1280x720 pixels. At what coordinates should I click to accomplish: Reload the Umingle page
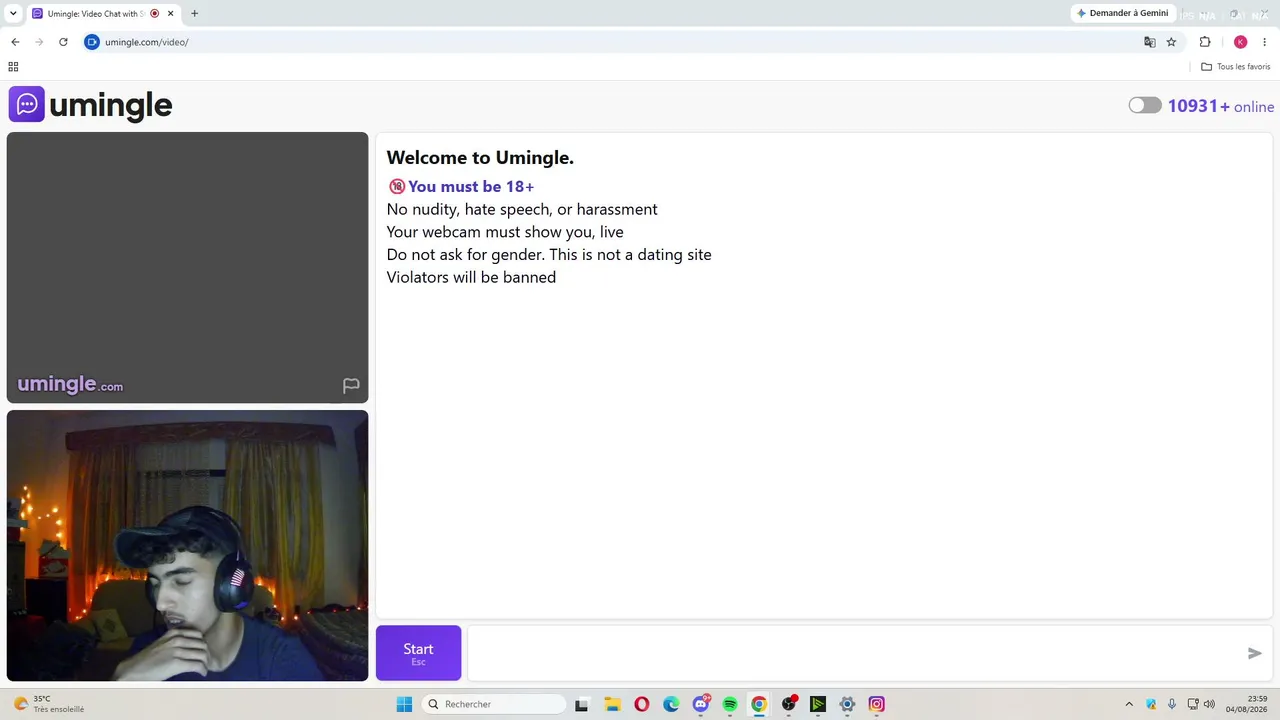click(x=63, y=42)
